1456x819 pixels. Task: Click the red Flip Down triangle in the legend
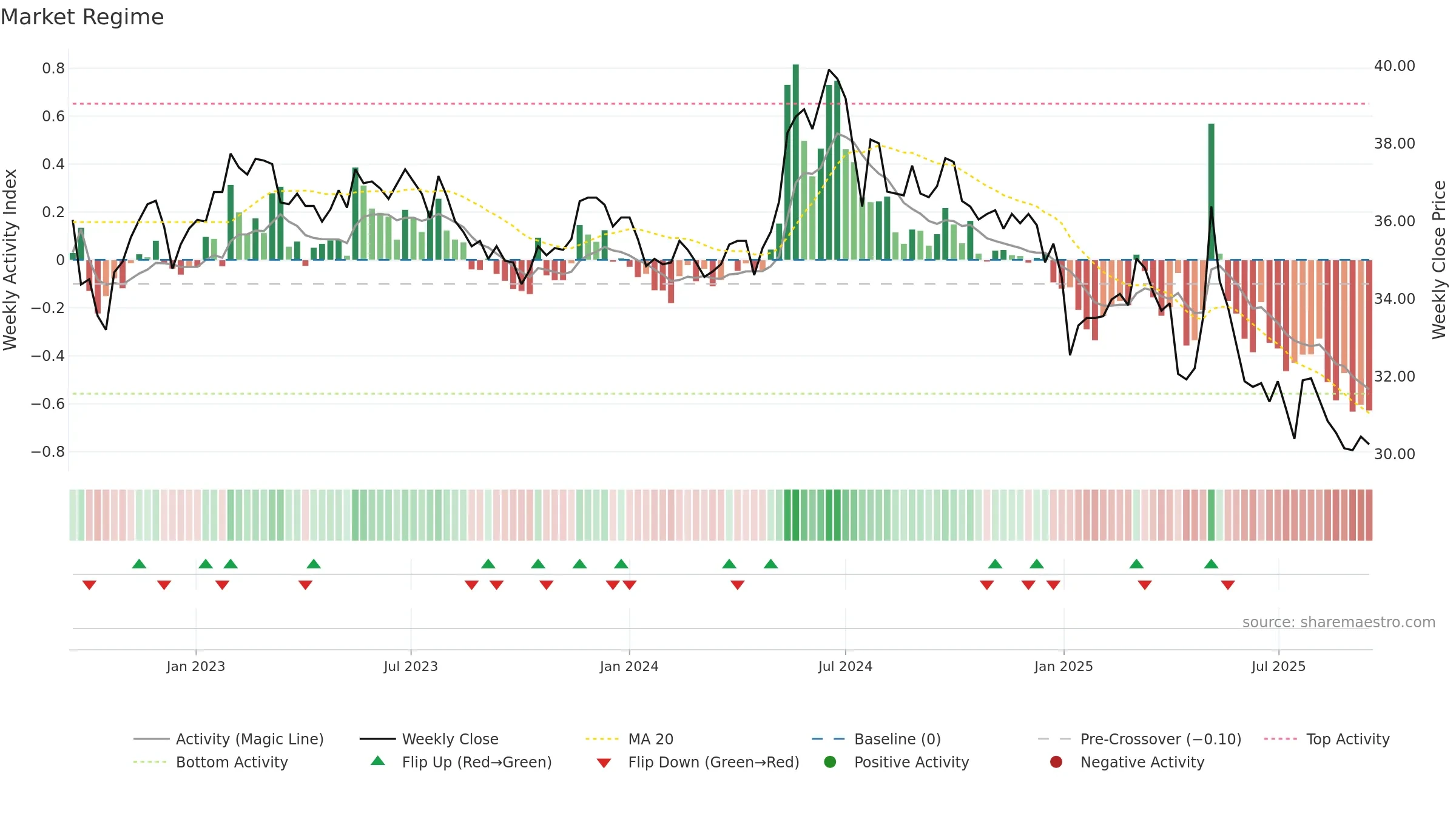coord(604,763)
